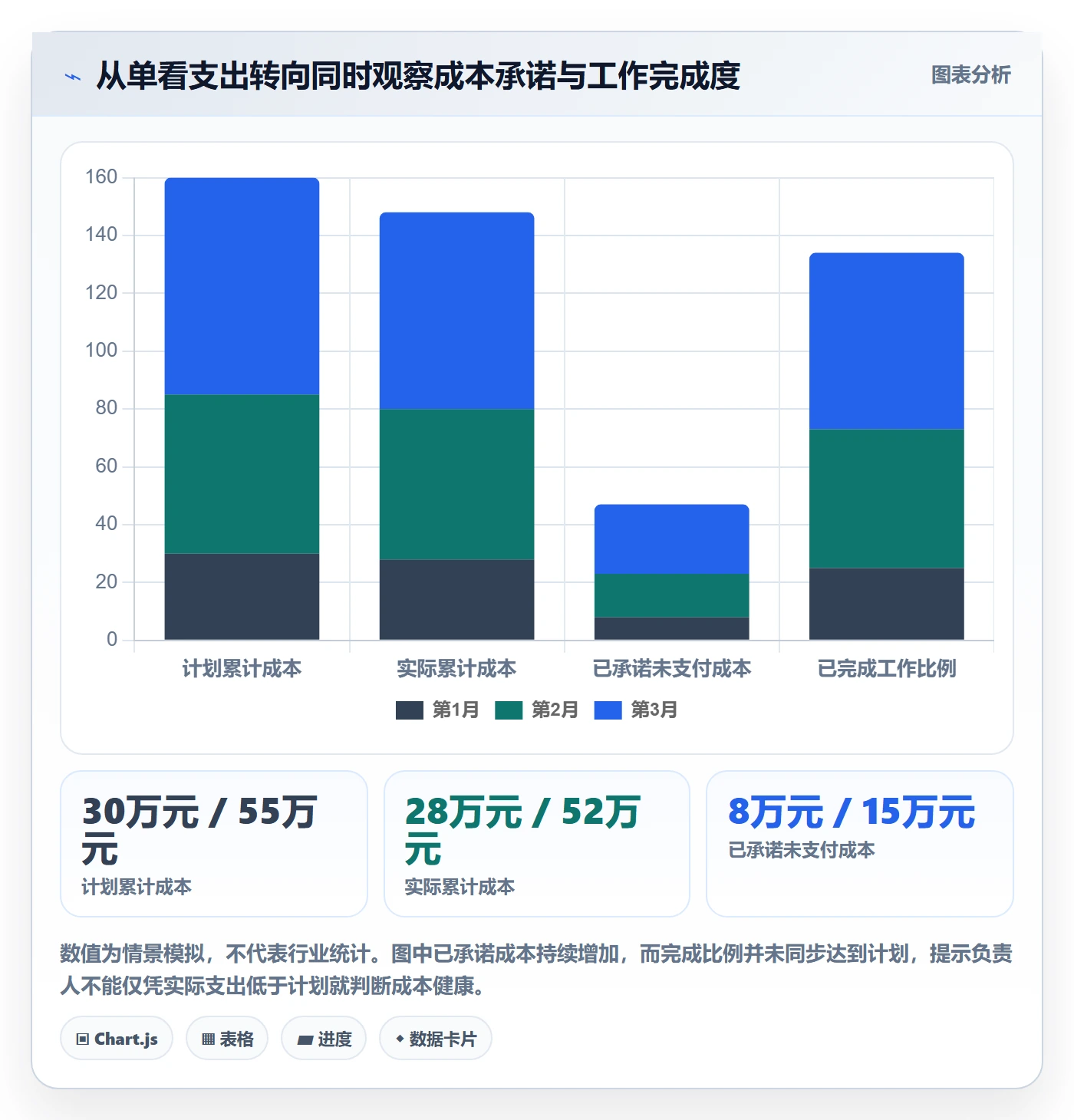Click the 已完成工作比例 x-axis label
The height and width of the screenshot is (1120, 1074).
(x=887, y=669)
